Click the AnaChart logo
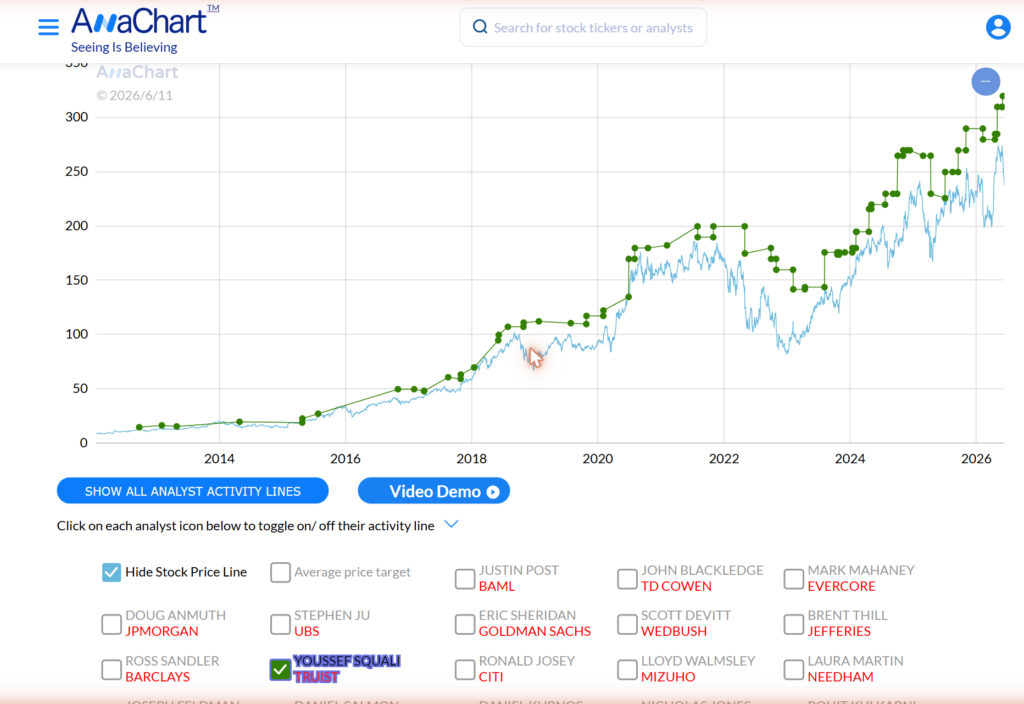1024x704 pixels. click(x=145, y=21)
